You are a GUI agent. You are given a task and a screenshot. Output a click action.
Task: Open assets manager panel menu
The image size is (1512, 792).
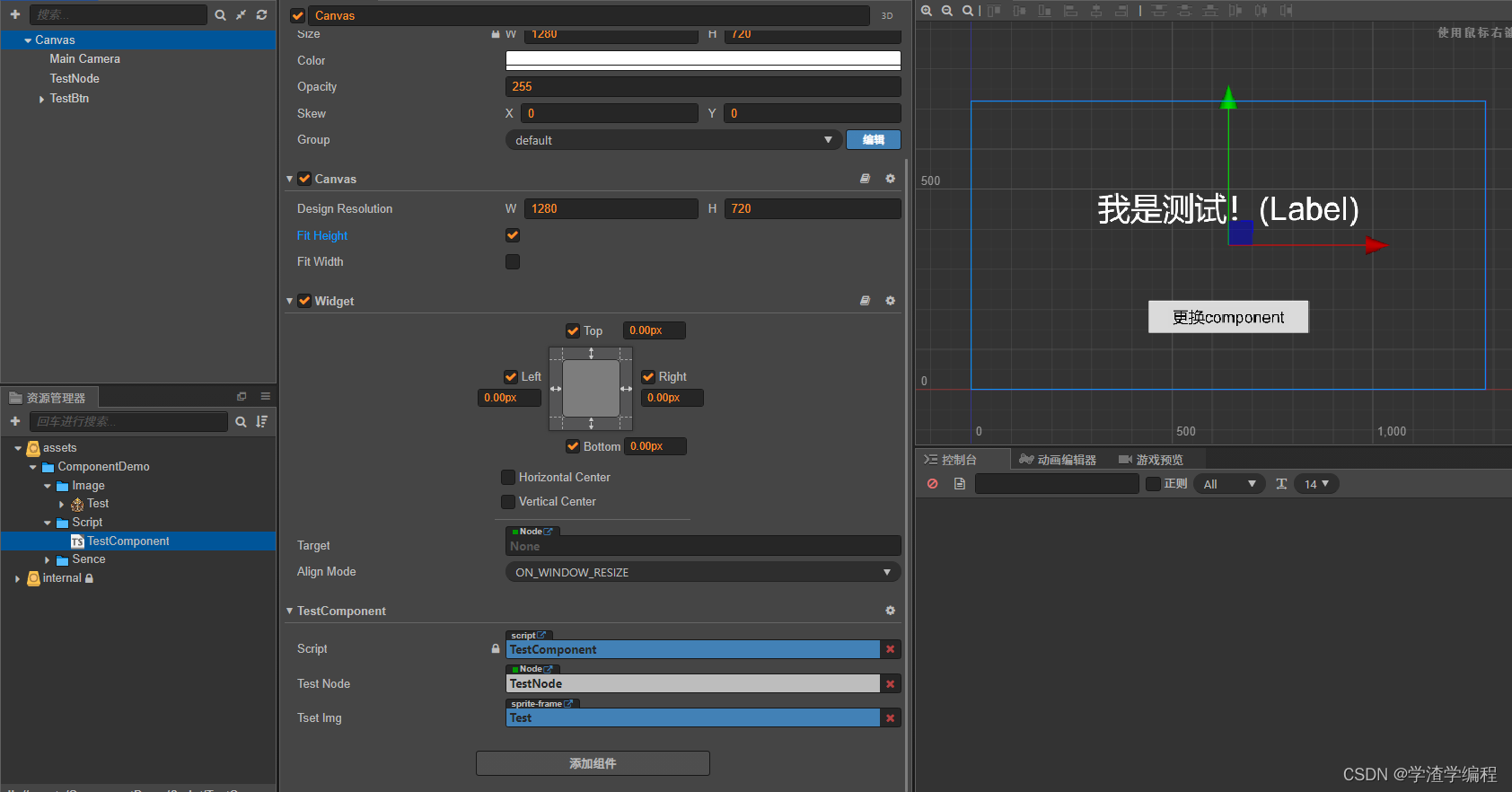[266, 396]
